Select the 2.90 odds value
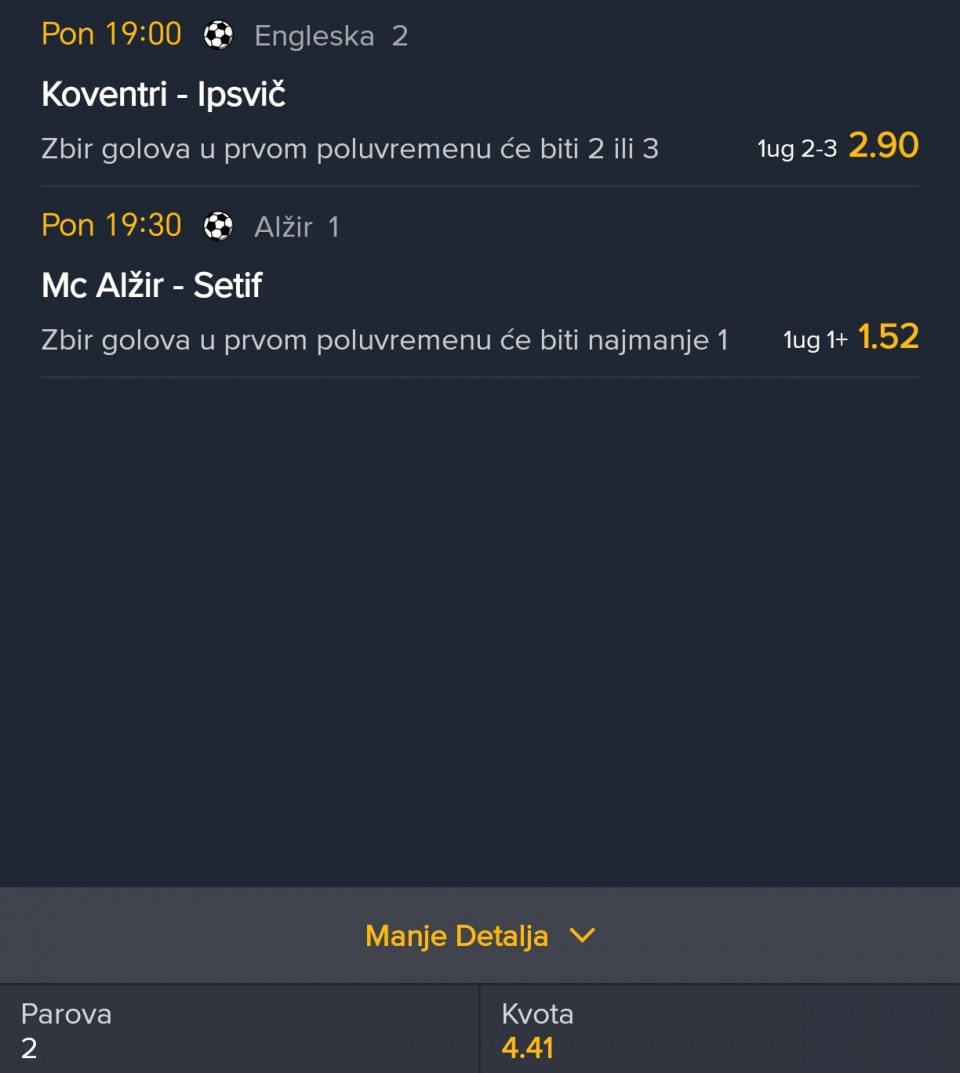The height and width of the screenshot is (1073, 960). tap(883, 146)
